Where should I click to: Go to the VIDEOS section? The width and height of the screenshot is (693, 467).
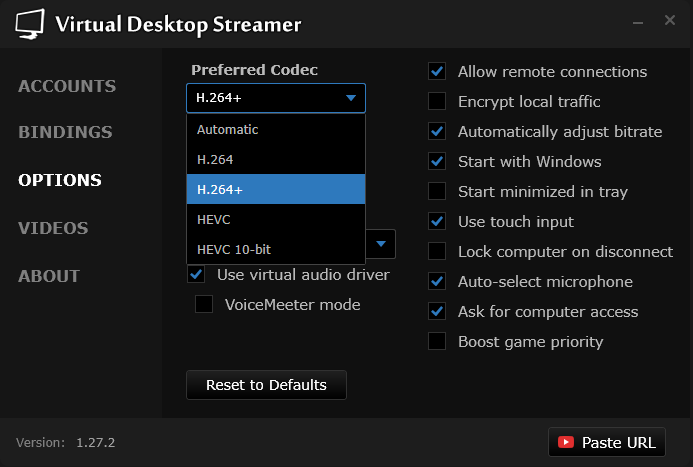pos(53,228)
